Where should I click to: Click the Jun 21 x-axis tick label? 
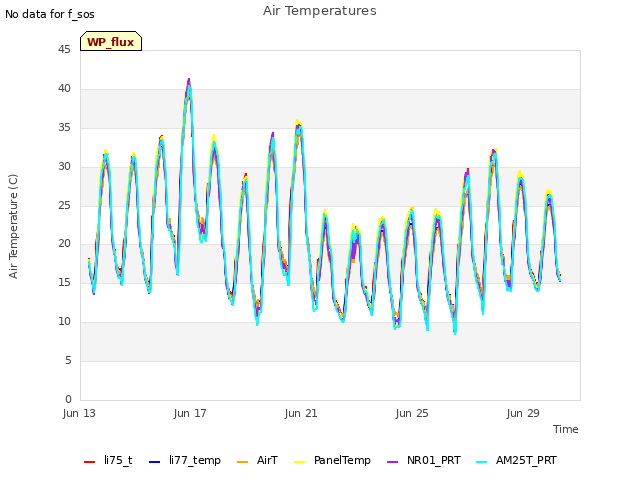click(x=301, y=413)
